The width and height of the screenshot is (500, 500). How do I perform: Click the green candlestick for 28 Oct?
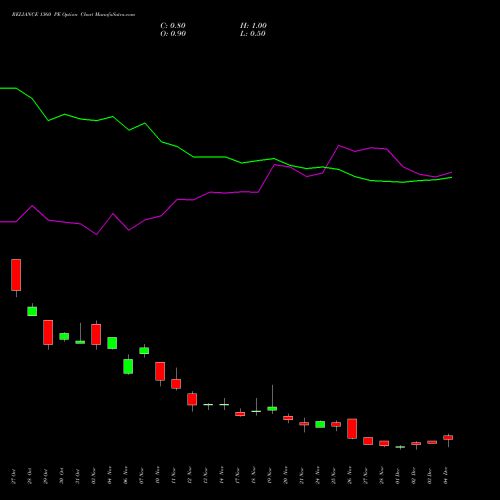coord(32,311)
